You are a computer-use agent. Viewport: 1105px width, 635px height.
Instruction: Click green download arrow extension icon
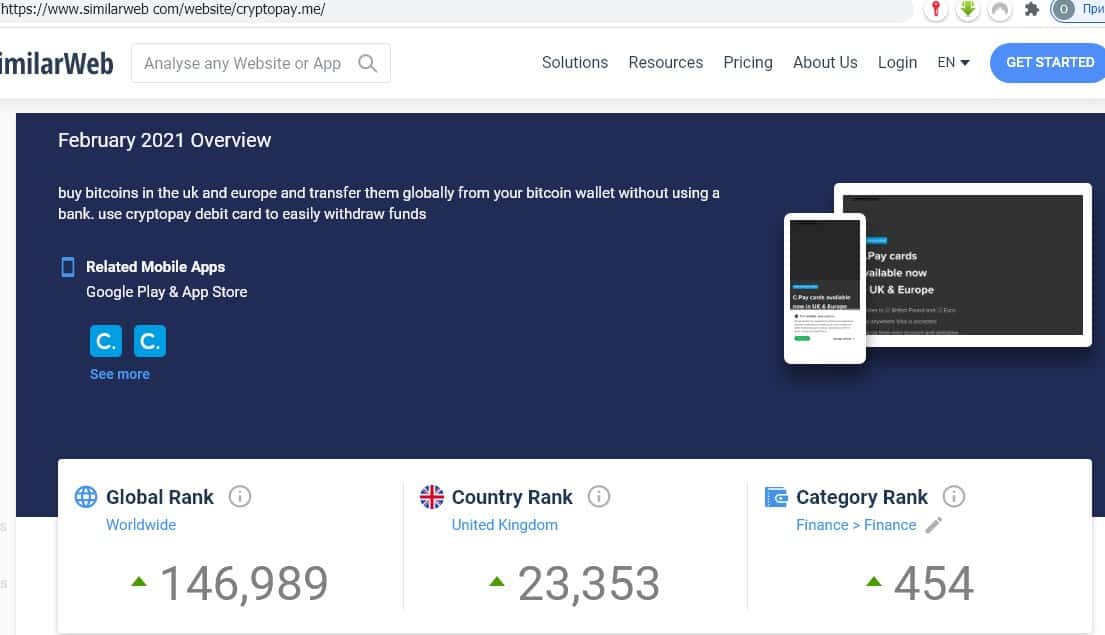coord(967,10)
